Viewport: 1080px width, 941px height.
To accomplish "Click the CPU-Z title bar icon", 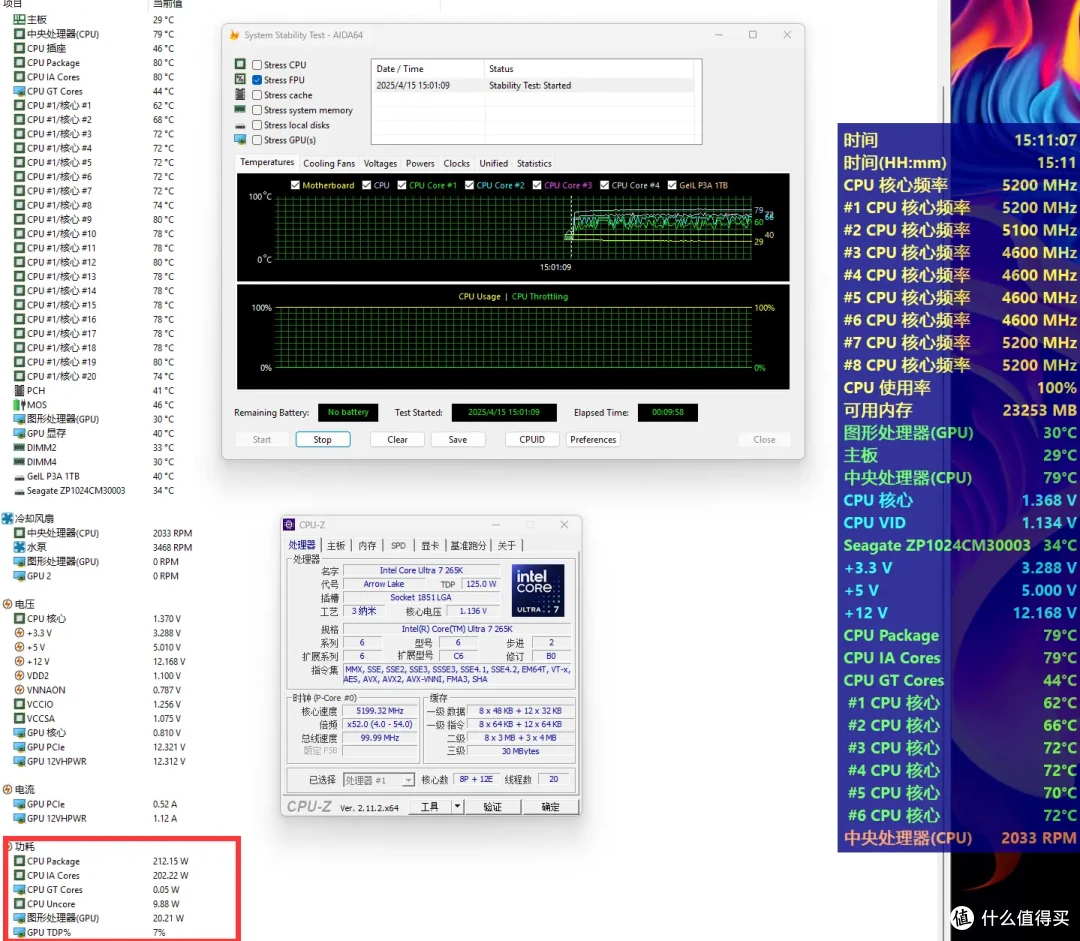I will [x=289, y=525].
